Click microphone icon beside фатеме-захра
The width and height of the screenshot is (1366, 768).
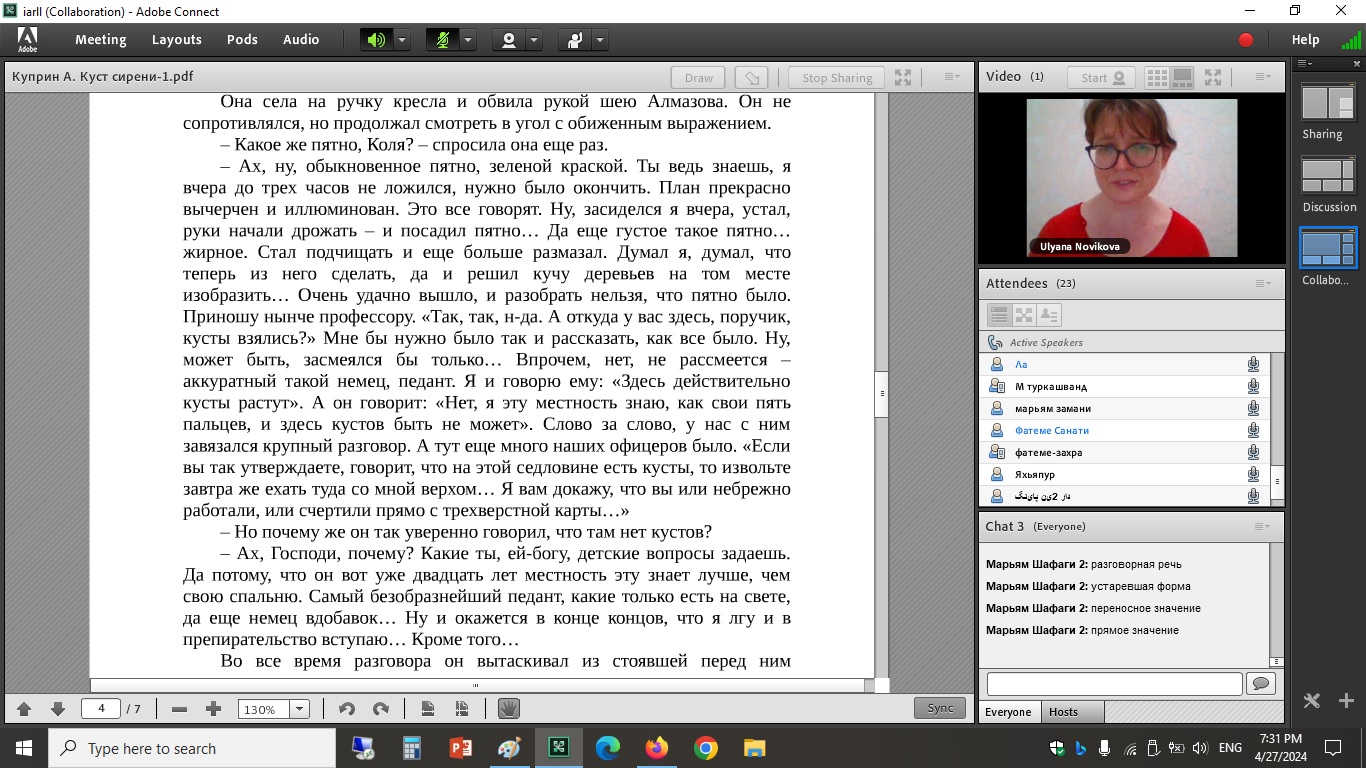[x=1253, y=452]
